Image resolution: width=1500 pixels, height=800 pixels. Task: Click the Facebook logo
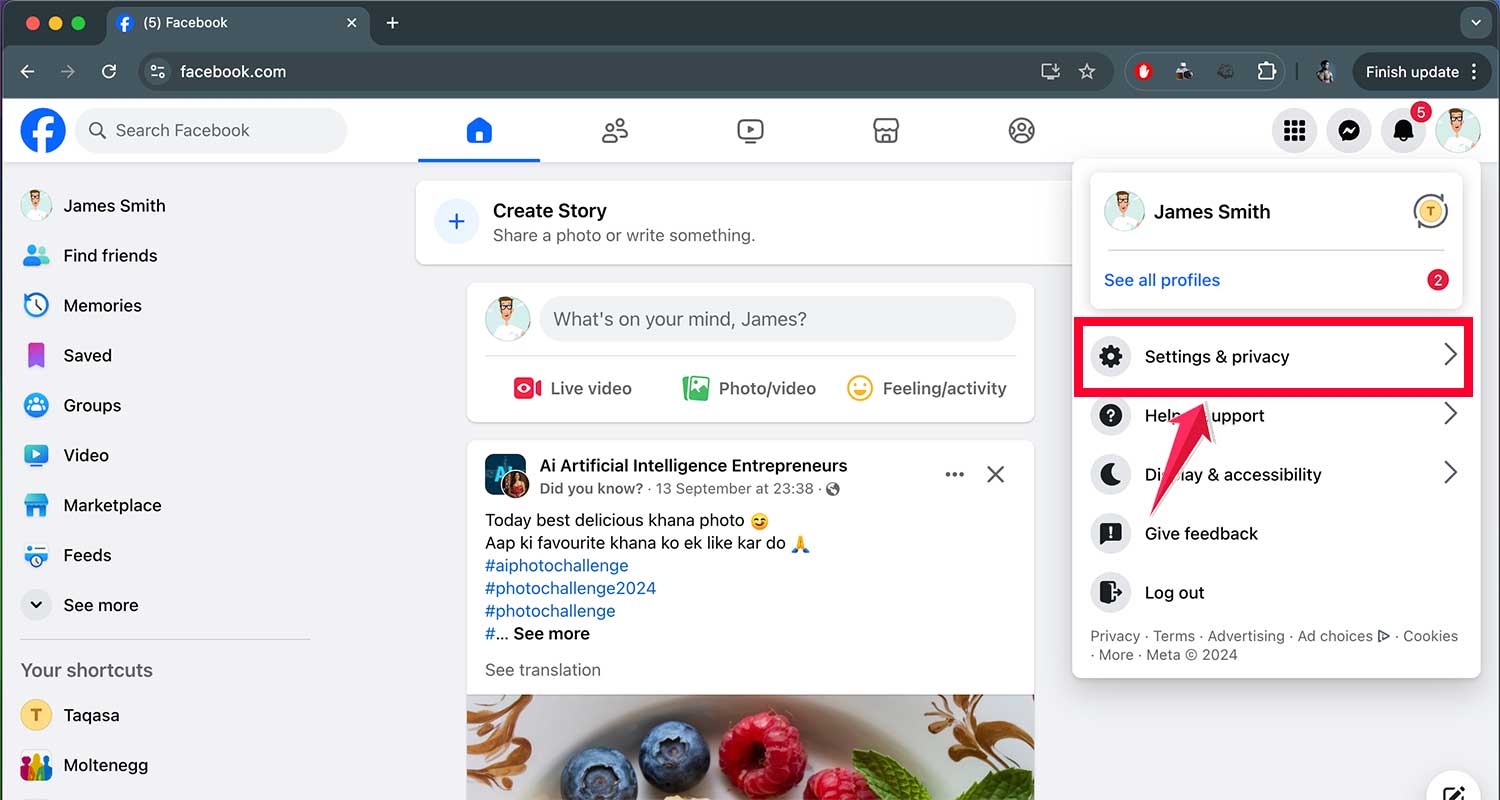click(43, 131)
